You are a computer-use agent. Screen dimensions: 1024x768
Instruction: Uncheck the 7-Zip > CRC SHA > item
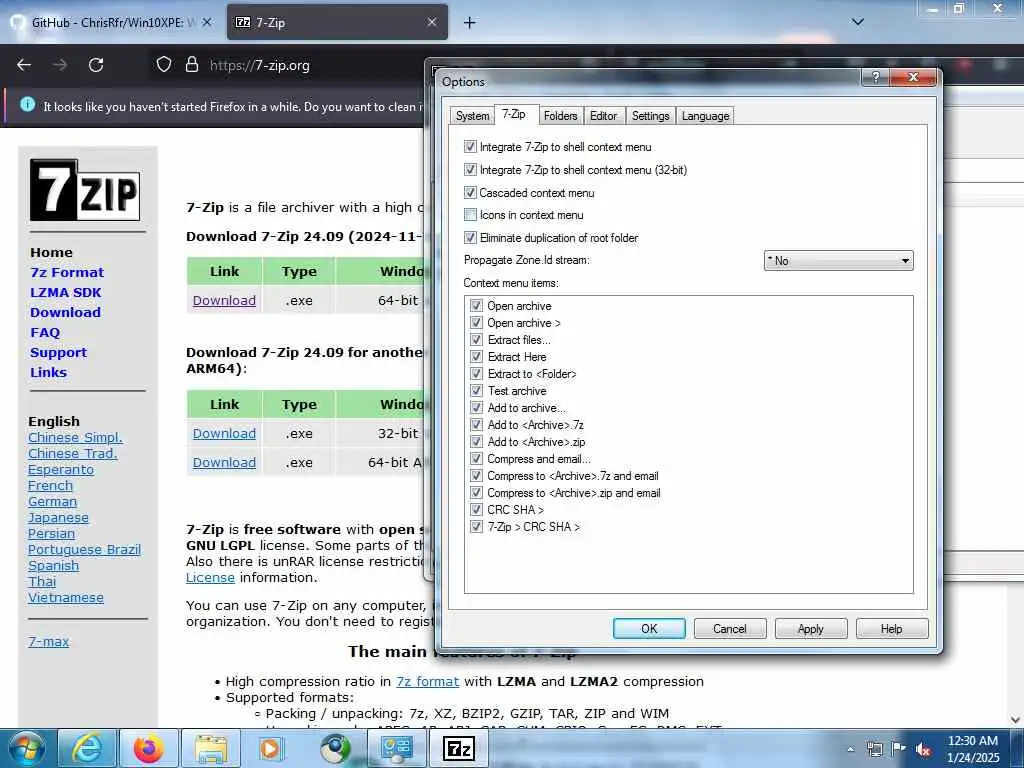(477, 526)
